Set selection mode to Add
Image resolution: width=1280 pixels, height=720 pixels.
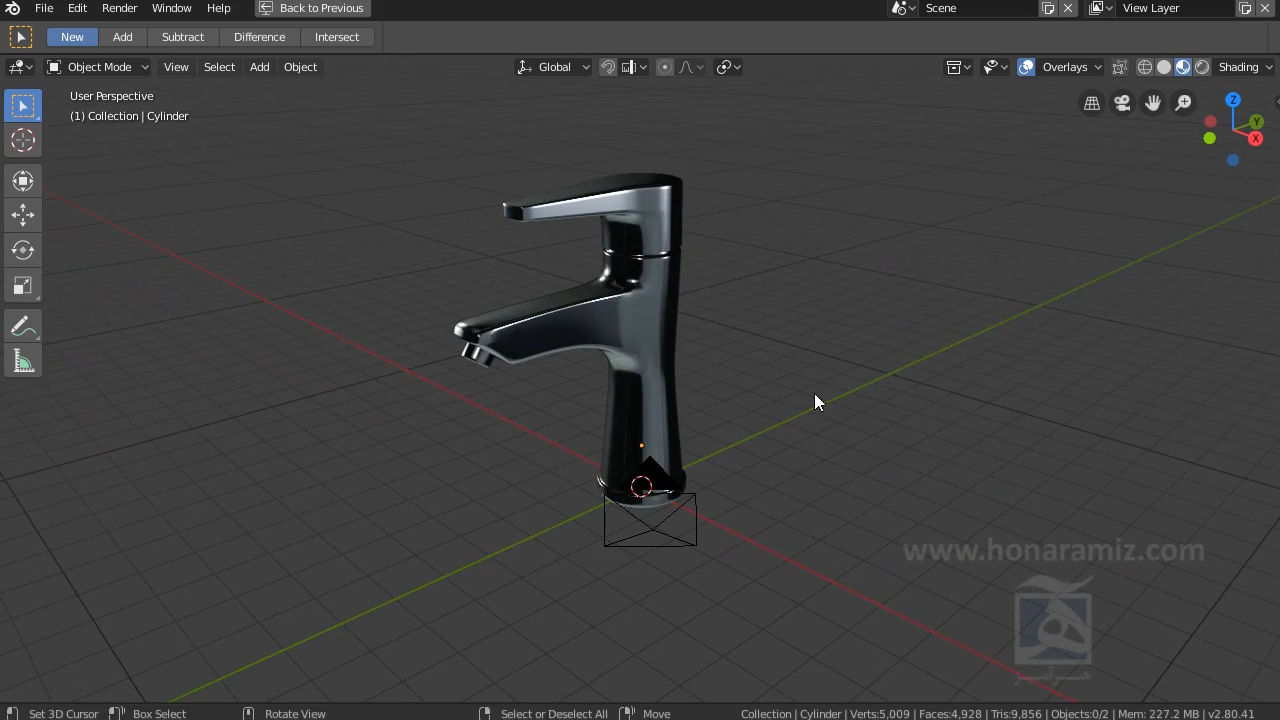click(122, 37)
